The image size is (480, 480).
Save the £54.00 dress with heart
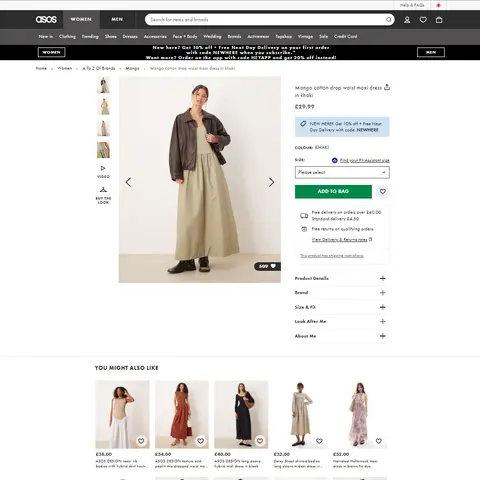click(200, 441)
